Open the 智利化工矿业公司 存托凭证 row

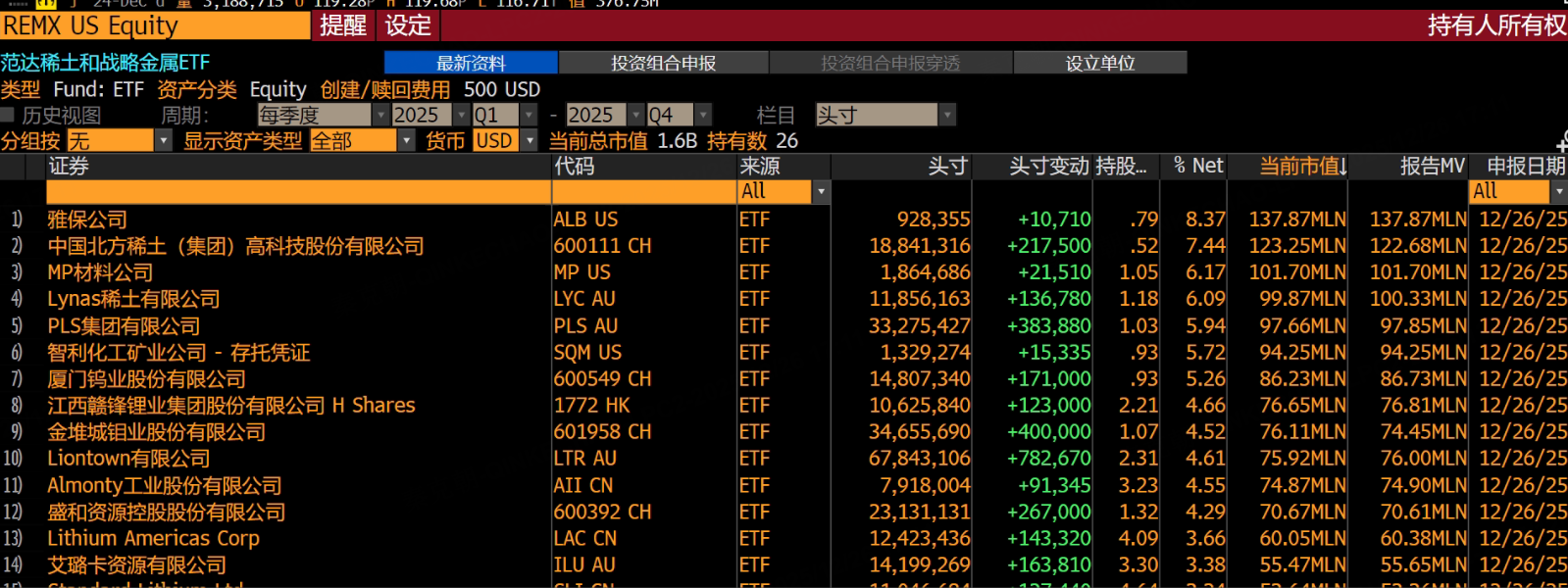coord(178,352)
